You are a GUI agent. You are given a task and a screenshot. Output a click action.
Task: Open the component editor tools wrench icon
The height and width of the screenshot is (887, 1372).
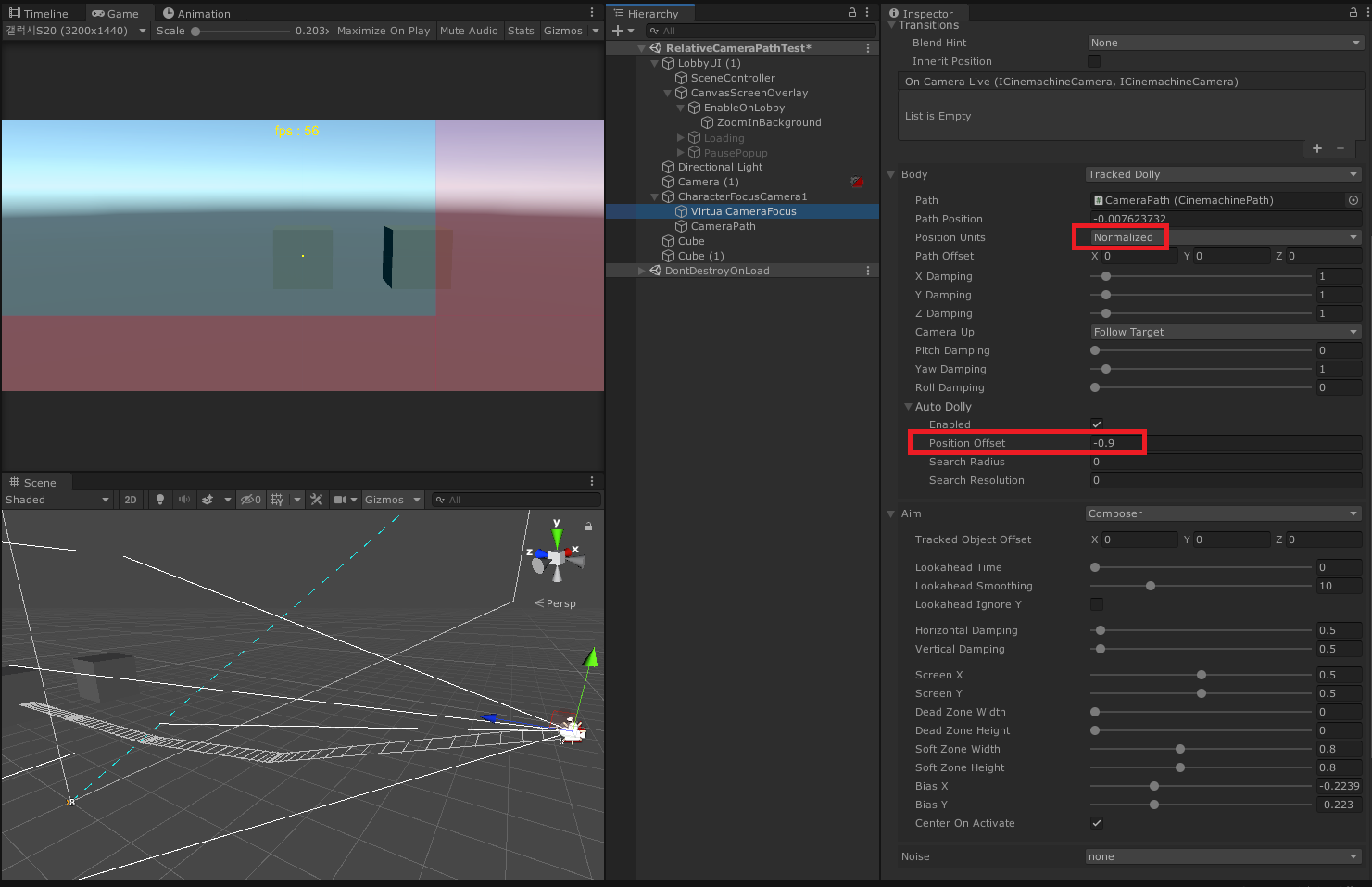(317, 500)
